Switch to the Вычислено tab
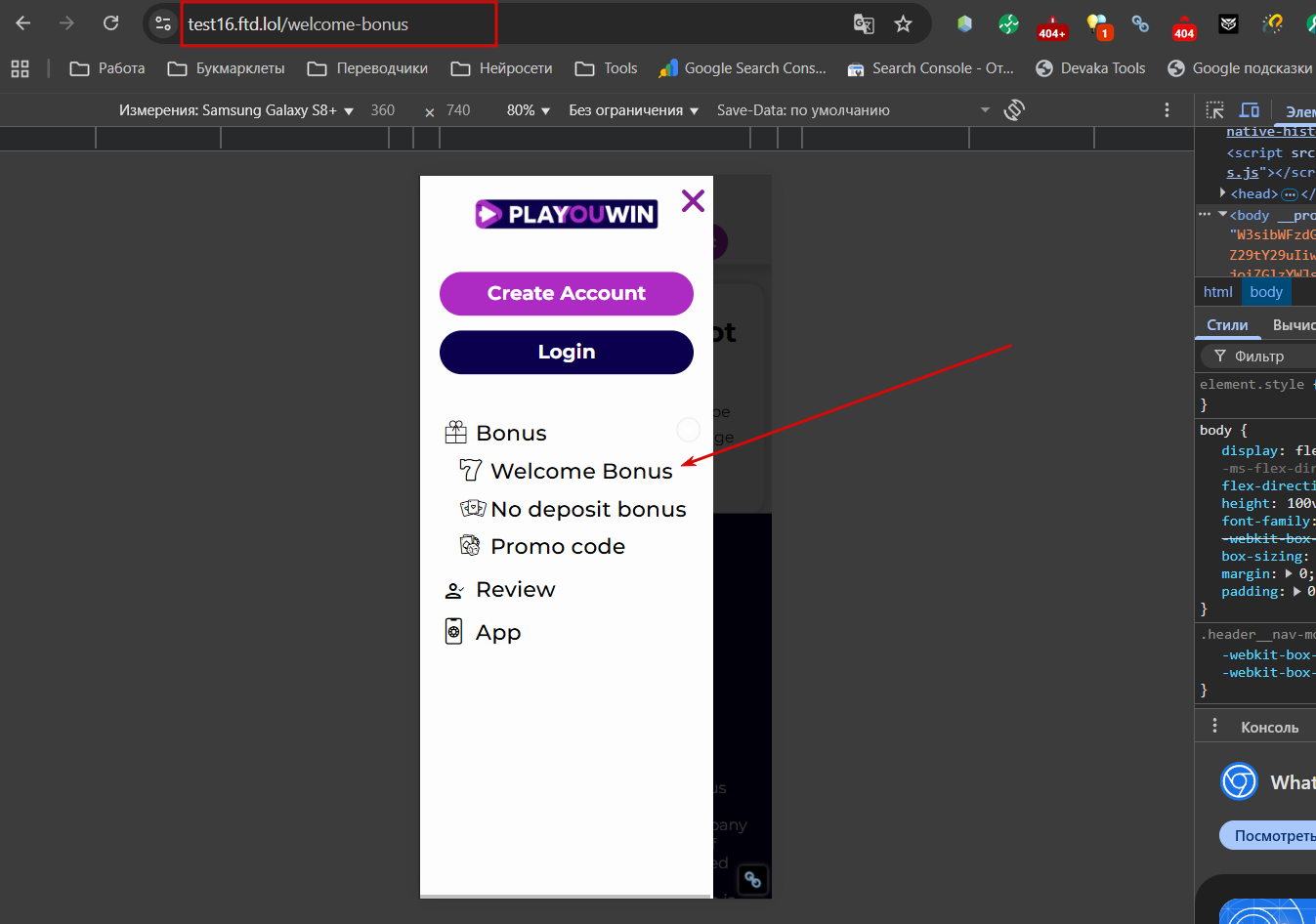The height and width of the screenshot is (924, 1316). [x=1294, y=325]
